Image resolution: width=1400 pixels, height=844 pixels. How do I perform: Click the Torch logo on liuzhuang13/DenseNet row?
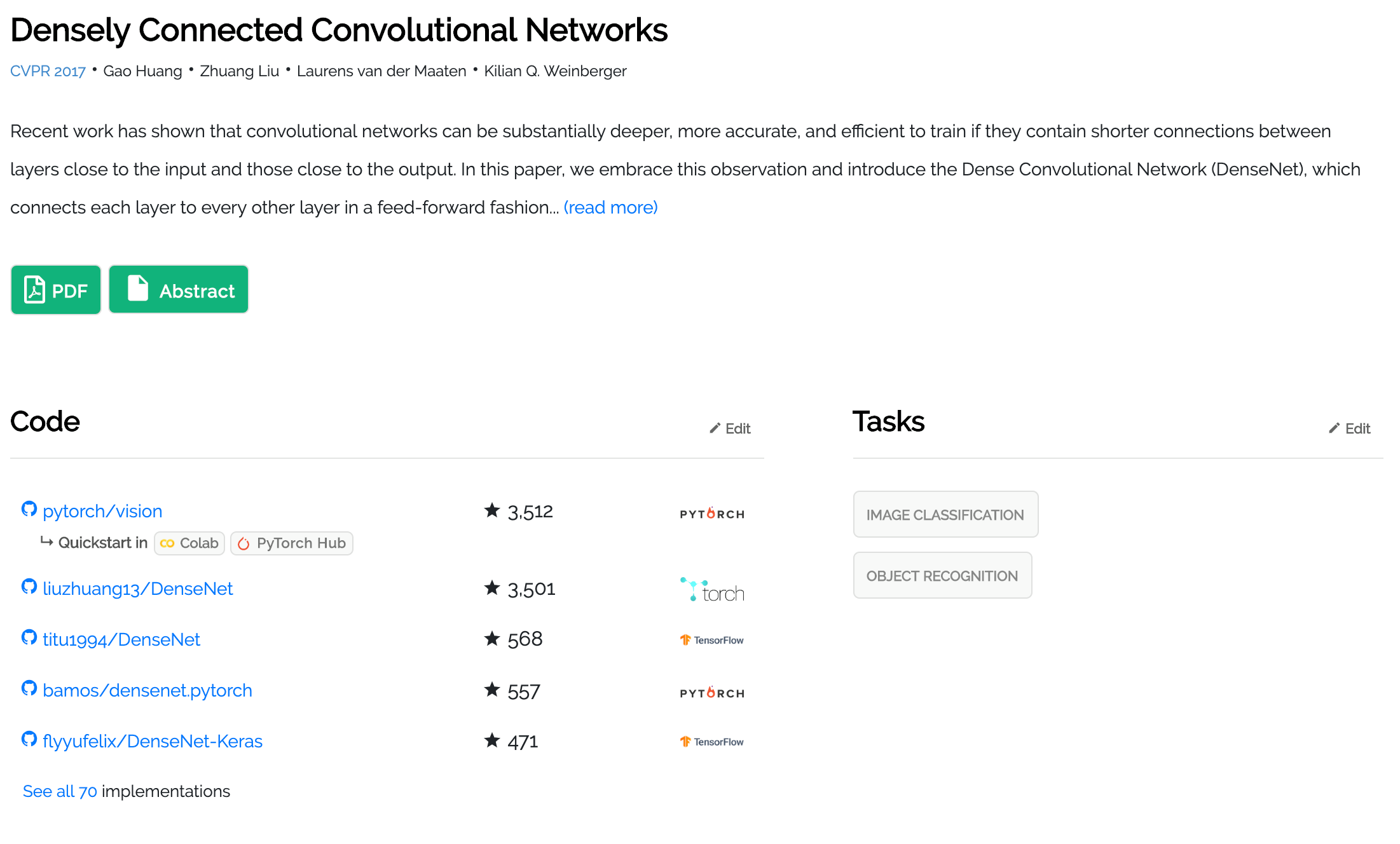pyautogui.click(x=712, y=590)
